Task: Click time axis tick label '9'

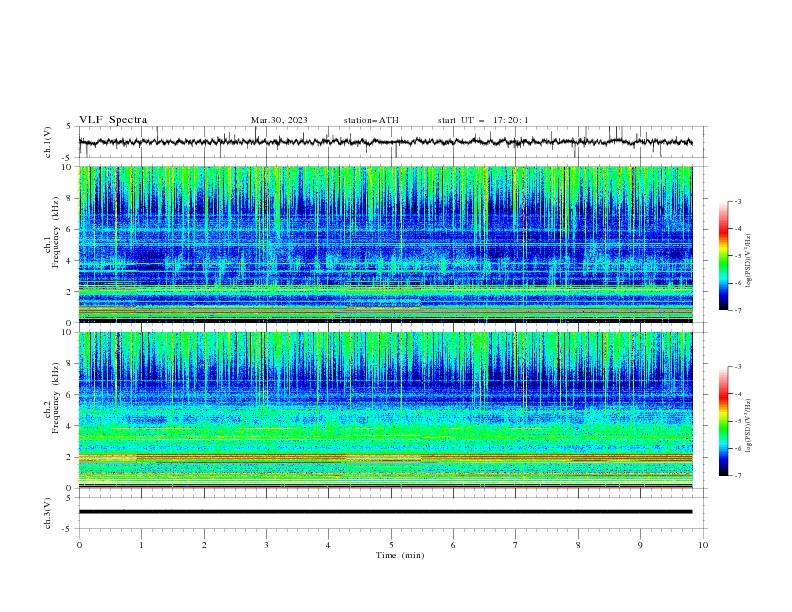Action: pyautogui.click(x=640, y=545)
